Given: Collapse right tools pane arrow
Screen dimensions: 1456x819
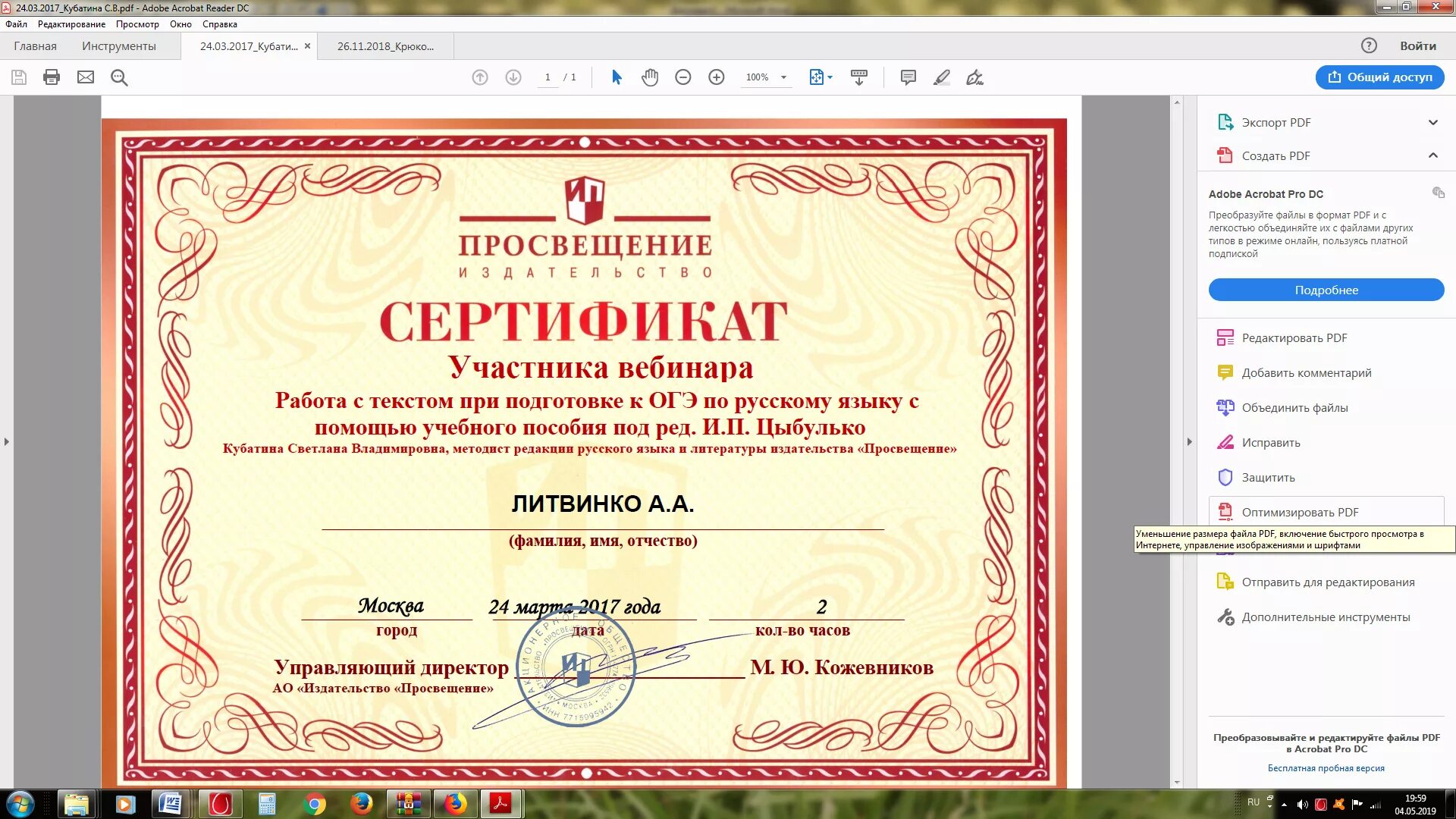Looking at the screenshot, I should (x=1189, y=441).
